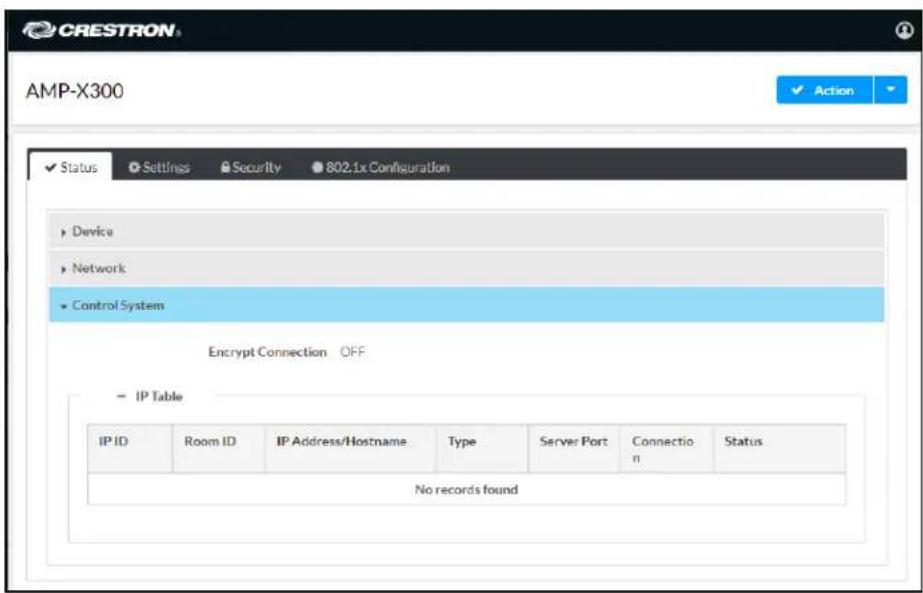Screen dimensions: 923x593
Task: Collapse the Control System section
Action: 466,305
